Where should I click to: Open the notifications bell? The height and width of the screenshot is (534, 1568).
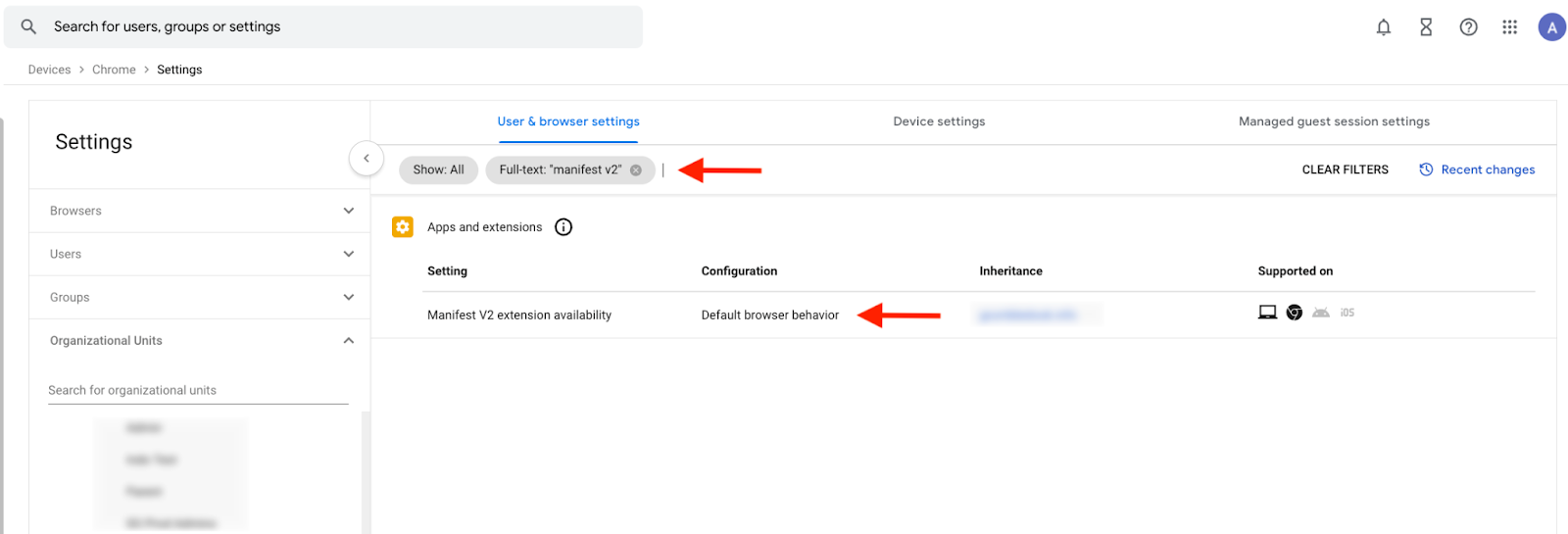pos(1383,27)
